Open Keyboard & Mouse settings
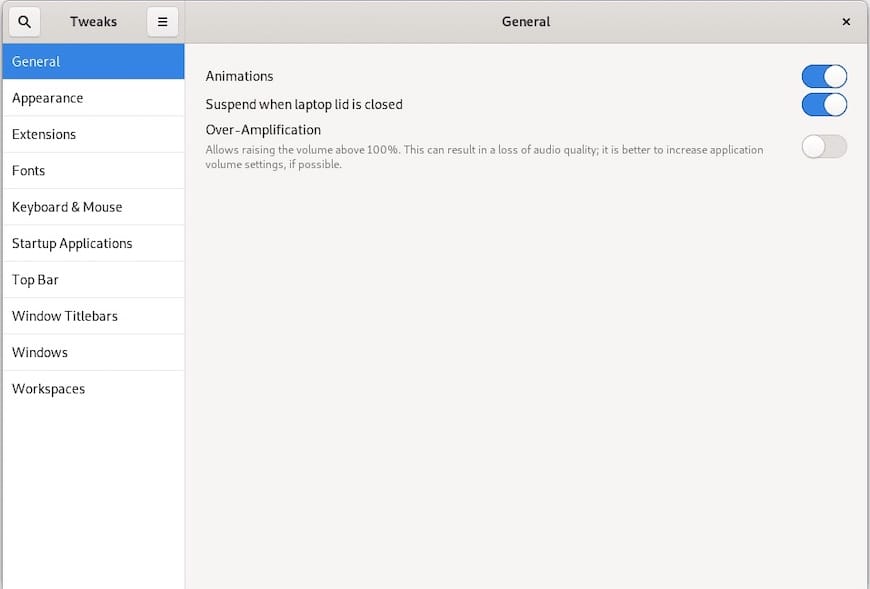The width and height of the screenshot is (870, 589). pyautogui.click(x=93, y=207)
